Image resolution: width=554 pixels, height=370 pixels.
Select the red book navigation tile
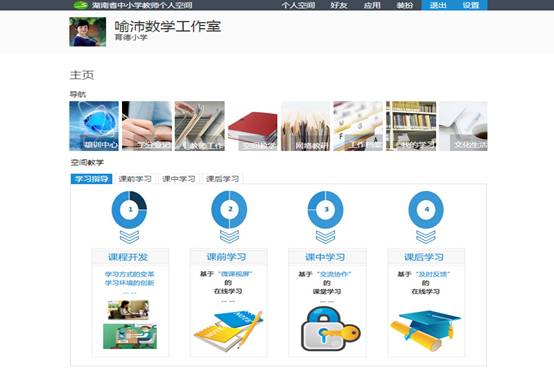tap(253, 126)
